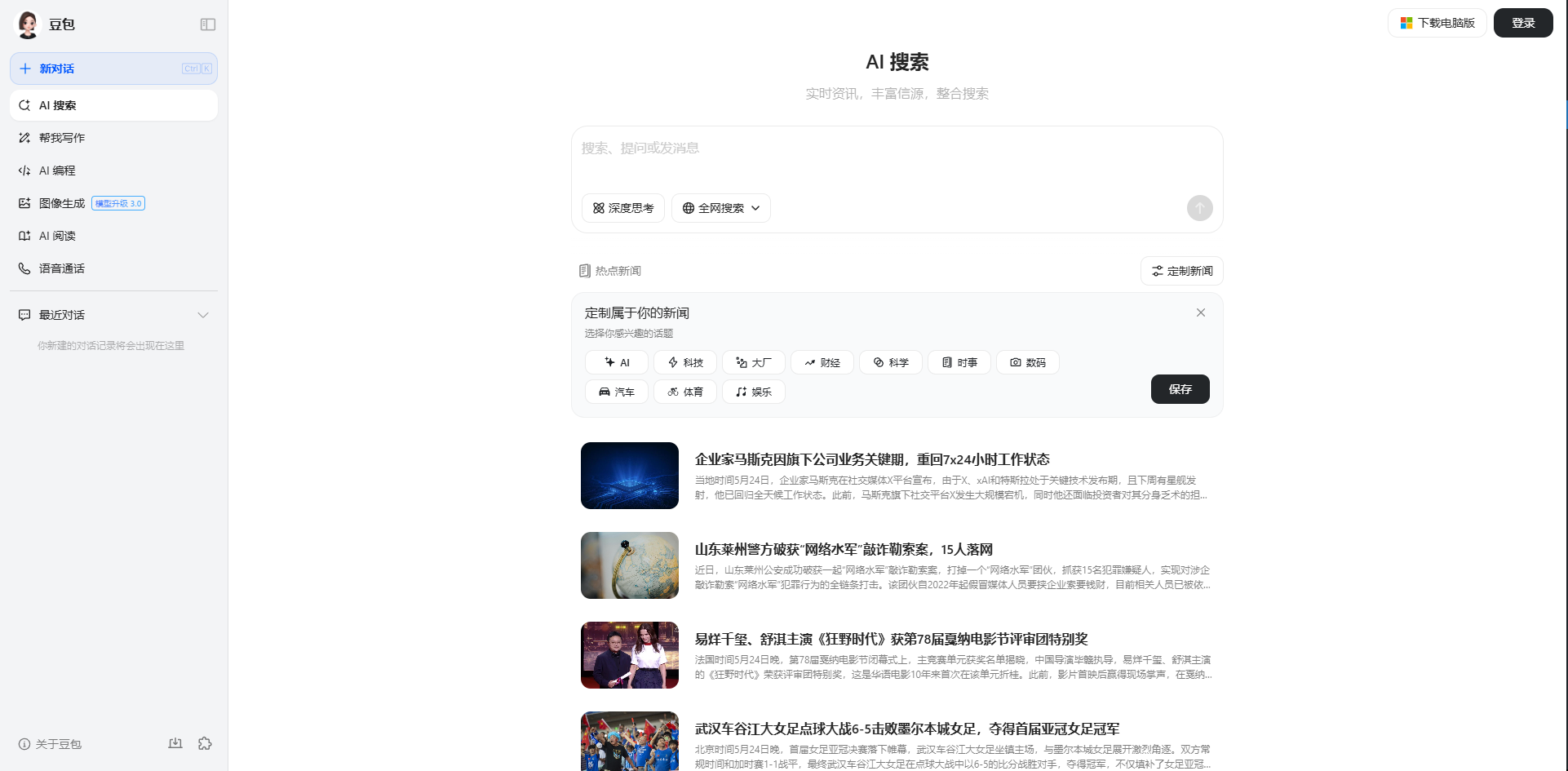Image resolution: width=1568 pixels, height=771 pixels.
Task: Open AI 阅读 in the sidebar
Action: (113, 236)
